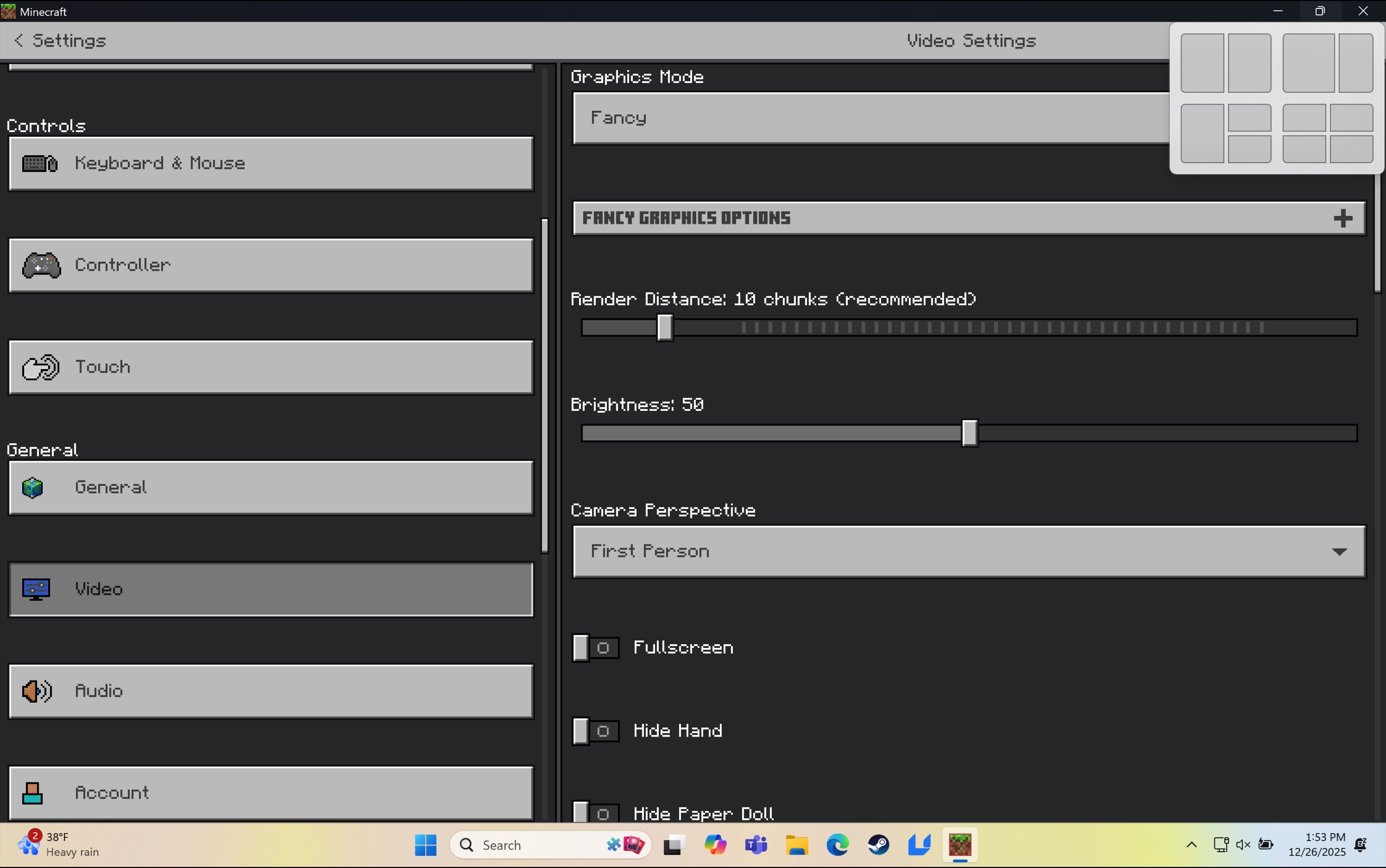Click the gamepad Controller icon

click(x=41, y=265)
